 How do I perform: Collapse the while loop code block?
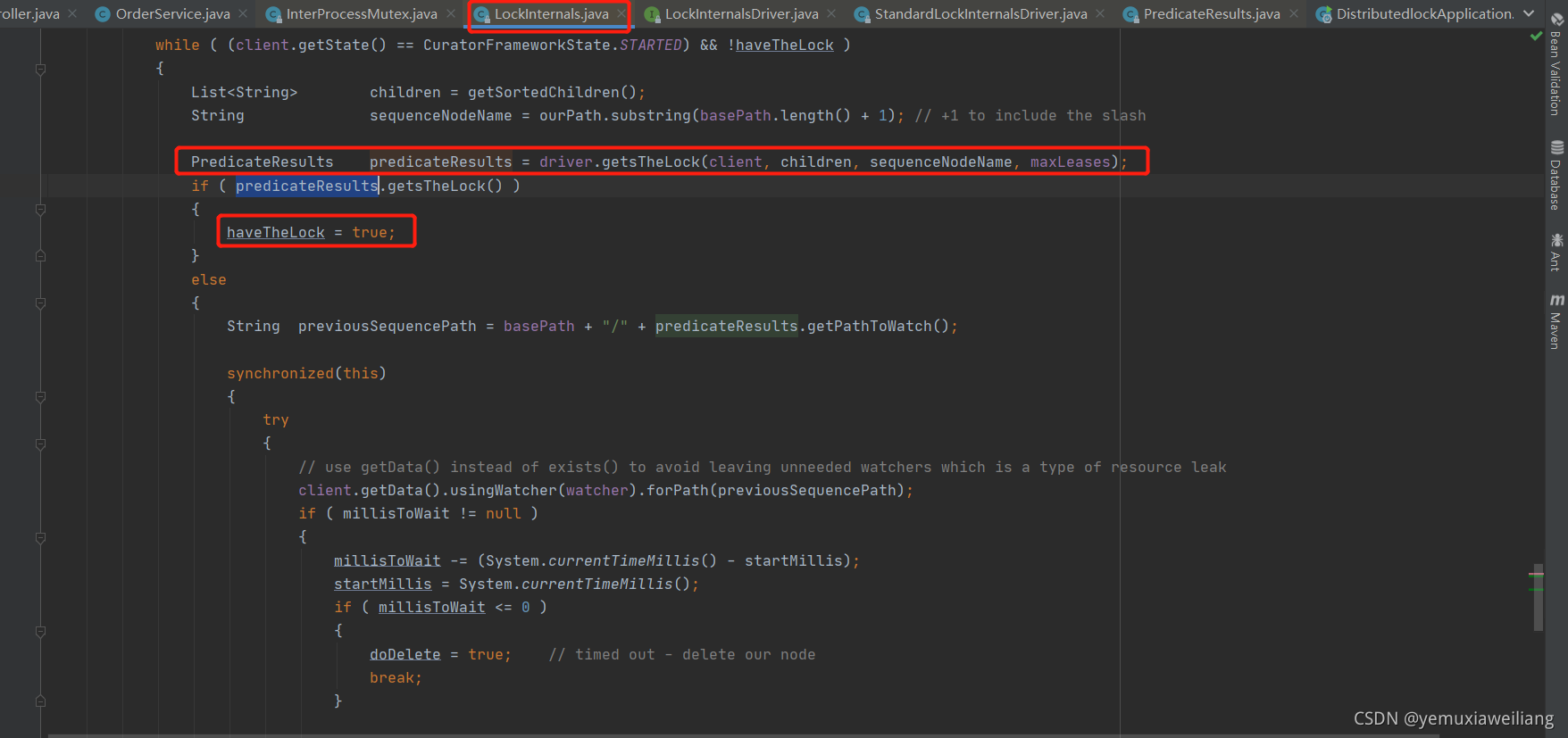click(40, 69)
